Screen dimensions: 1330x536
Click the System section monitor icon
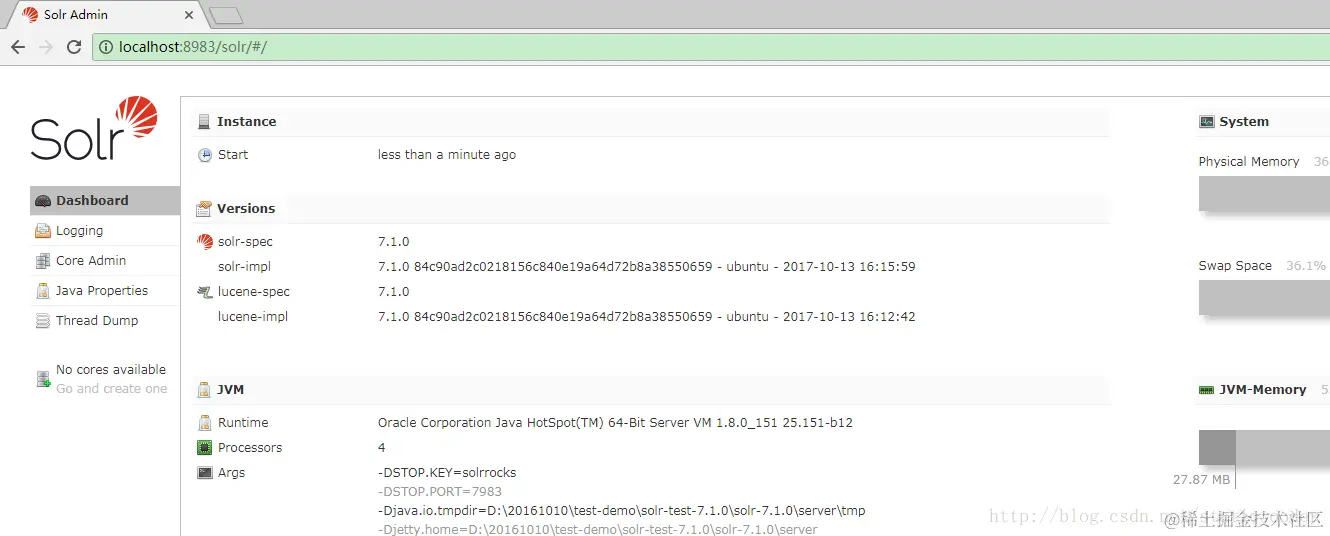tap(1206, 122)
